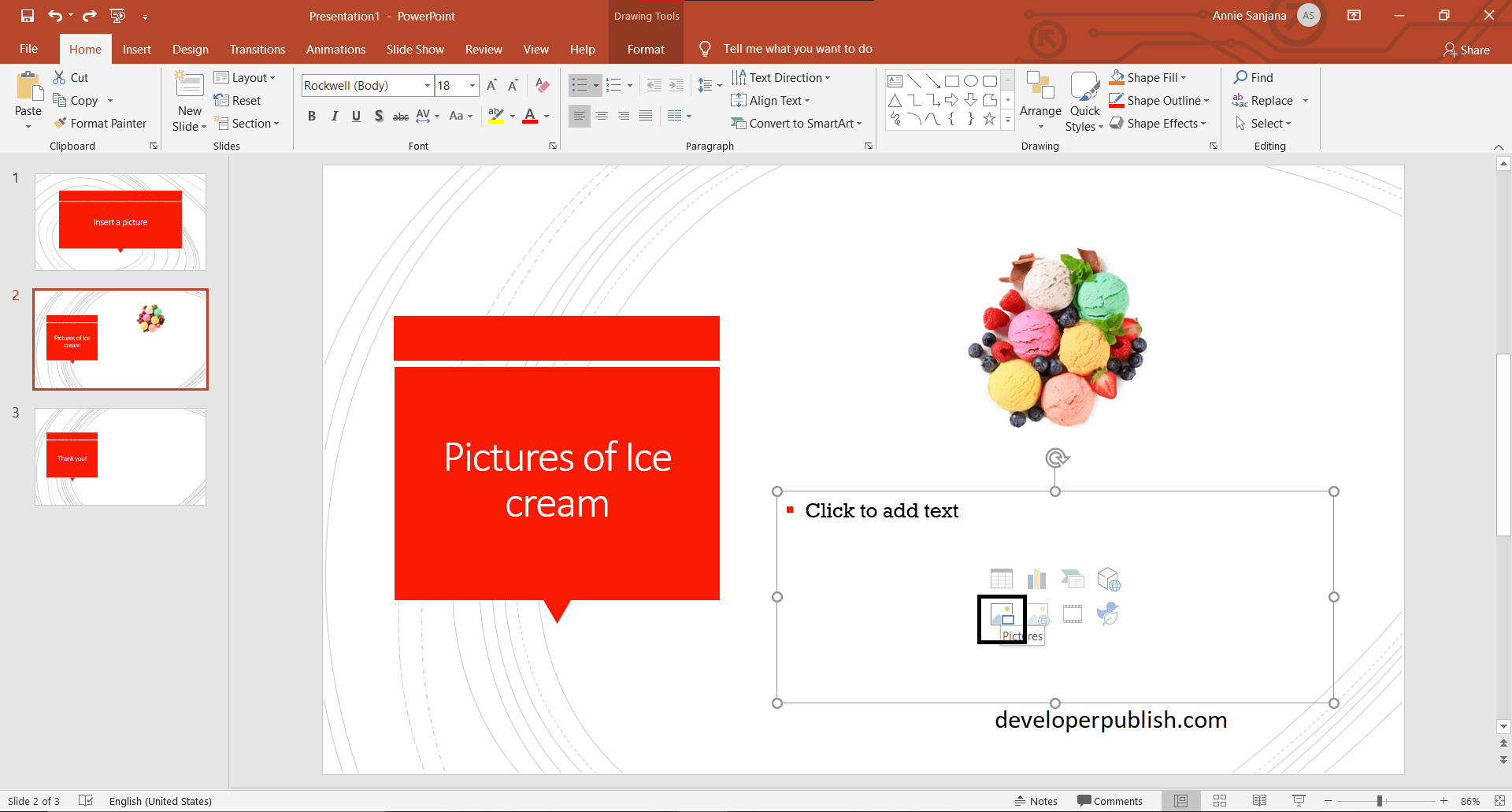Open the Layout gallery dropdown
This screenshot has width=1512, height=812.
246,77
